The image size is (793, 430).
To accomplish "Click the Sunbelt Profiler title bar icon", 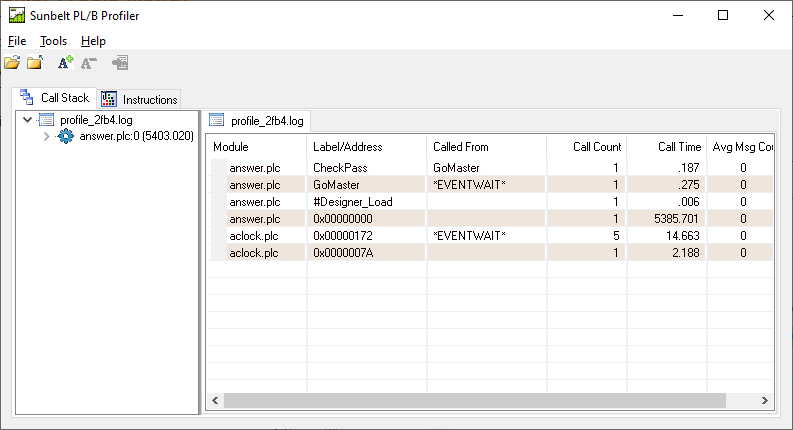I will pos(15,15).
